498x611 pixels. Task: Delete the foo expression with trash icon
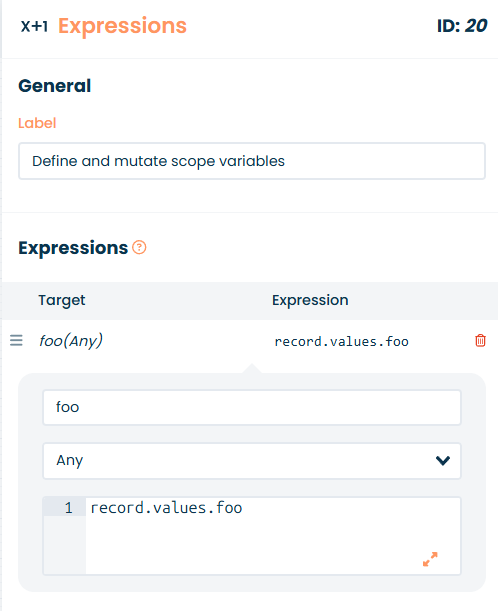tap(480, 341)
